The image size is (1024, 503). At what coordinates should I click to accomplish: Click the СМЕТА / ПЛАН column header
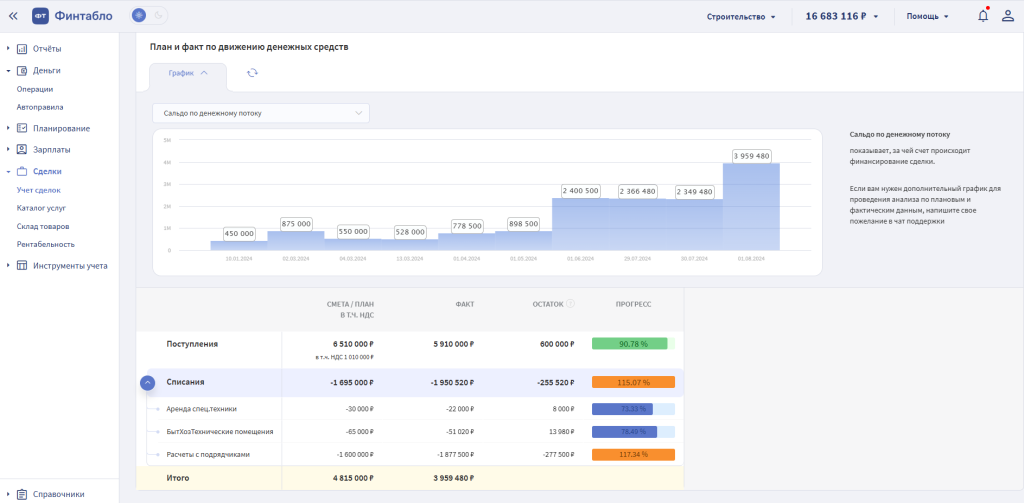pos(351,310)
